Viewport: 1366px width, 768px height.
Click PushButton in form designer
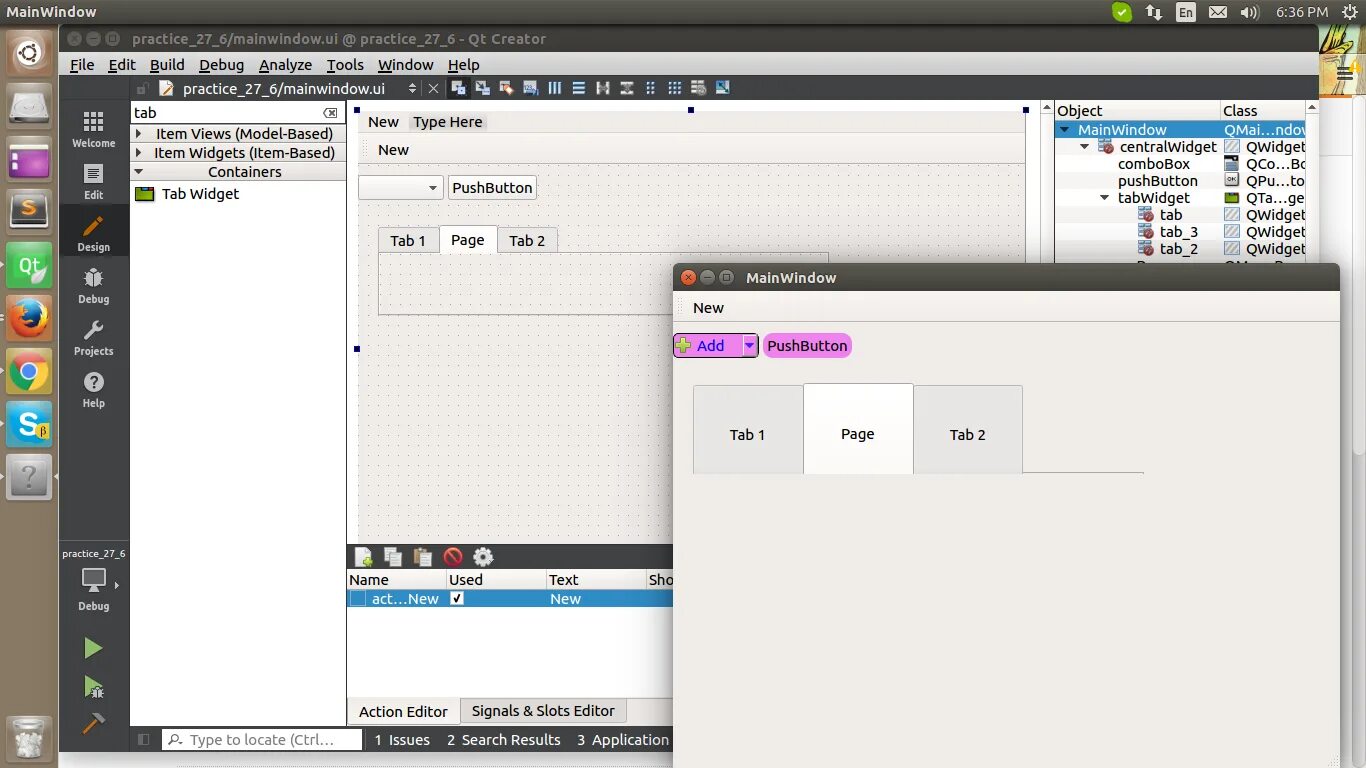[x=492, y=187]
